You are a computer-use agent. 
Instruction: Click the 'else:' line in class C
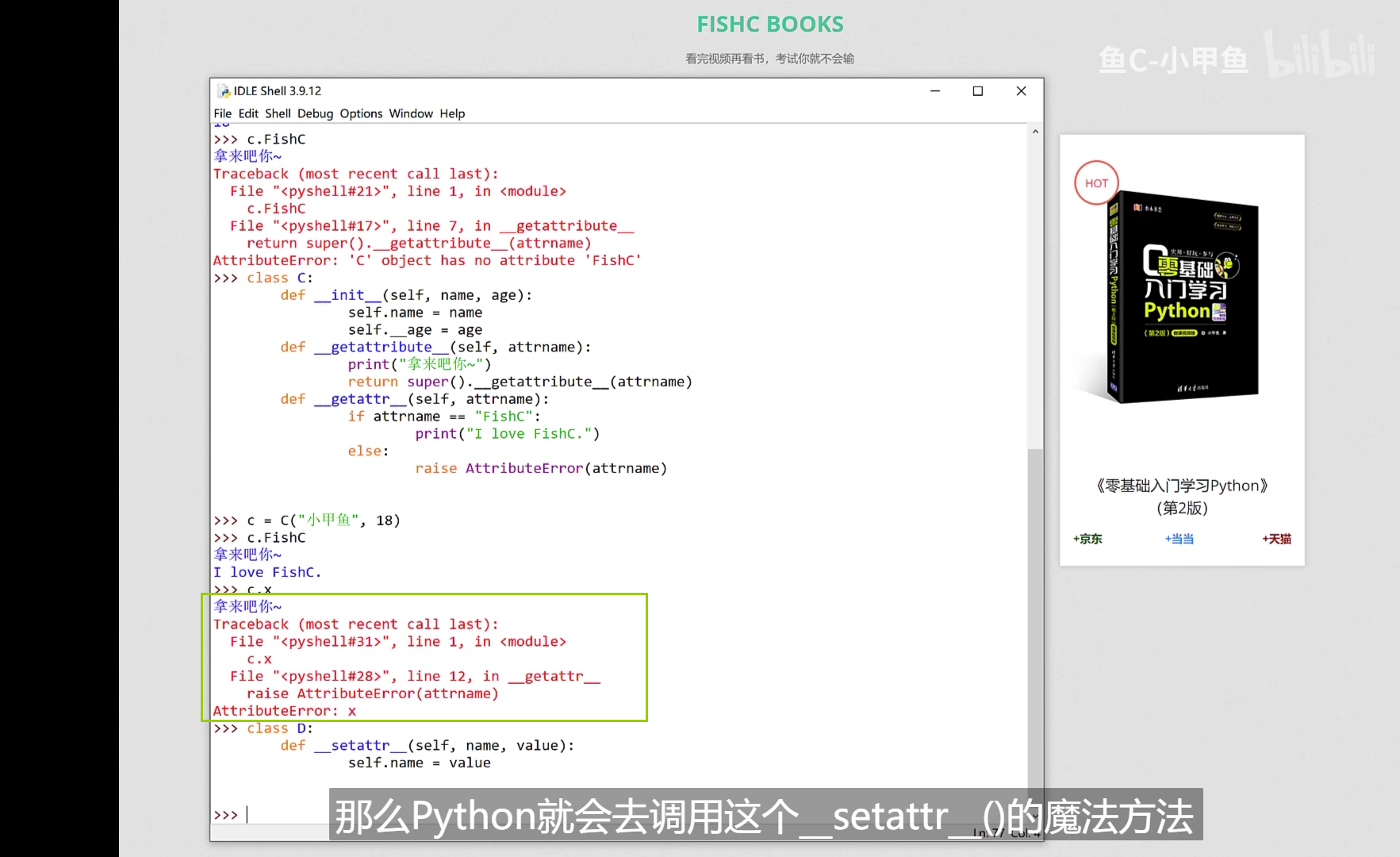coord(368,451)
